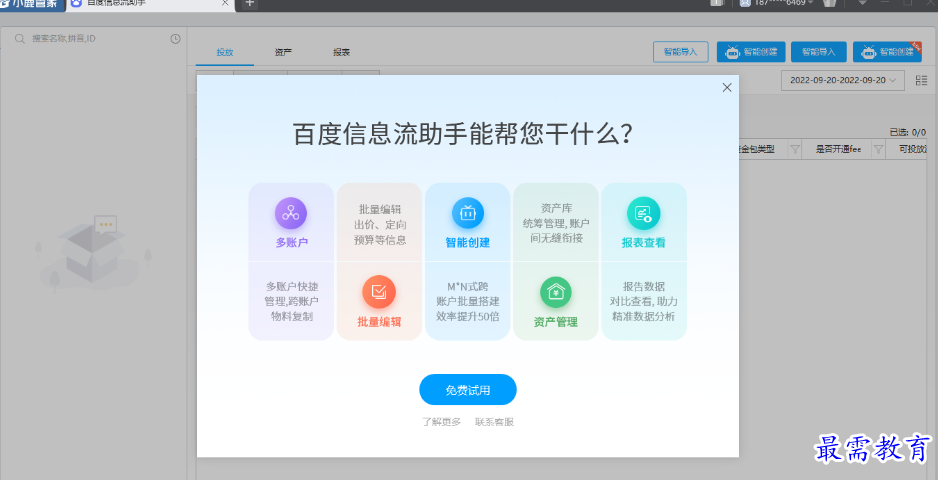Open the search history clock icon
This screenshot has height=480, width=938.
click(175, 39)
